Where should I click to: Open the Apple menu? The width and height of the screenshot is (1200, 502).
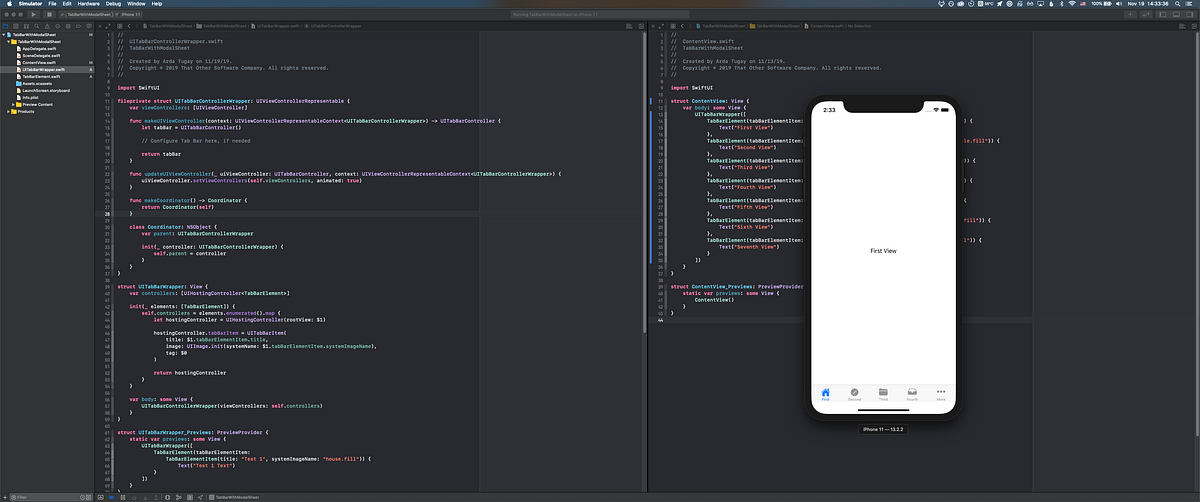coord(9,4)
